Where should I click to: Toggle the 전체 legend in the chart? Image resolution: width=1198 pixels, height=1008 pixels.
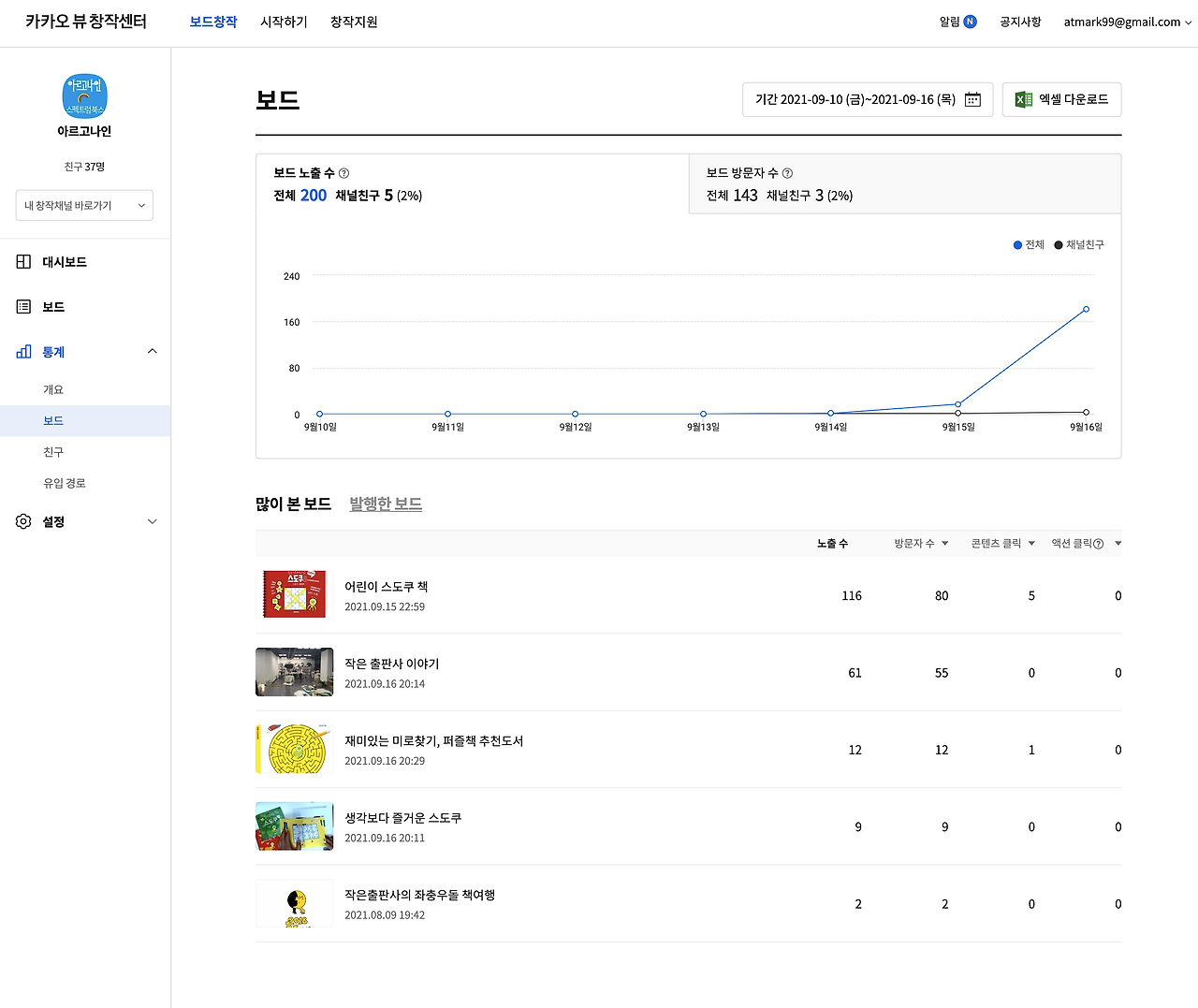pyautogui.click(x=1028, y=244)
